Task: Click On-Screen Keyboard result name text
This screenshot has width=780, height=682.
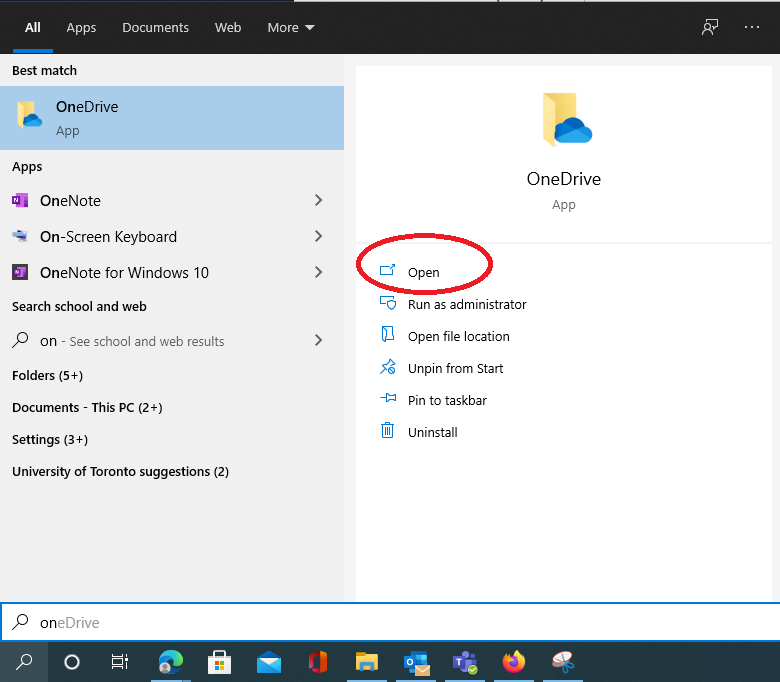Action: pos(108,237)
